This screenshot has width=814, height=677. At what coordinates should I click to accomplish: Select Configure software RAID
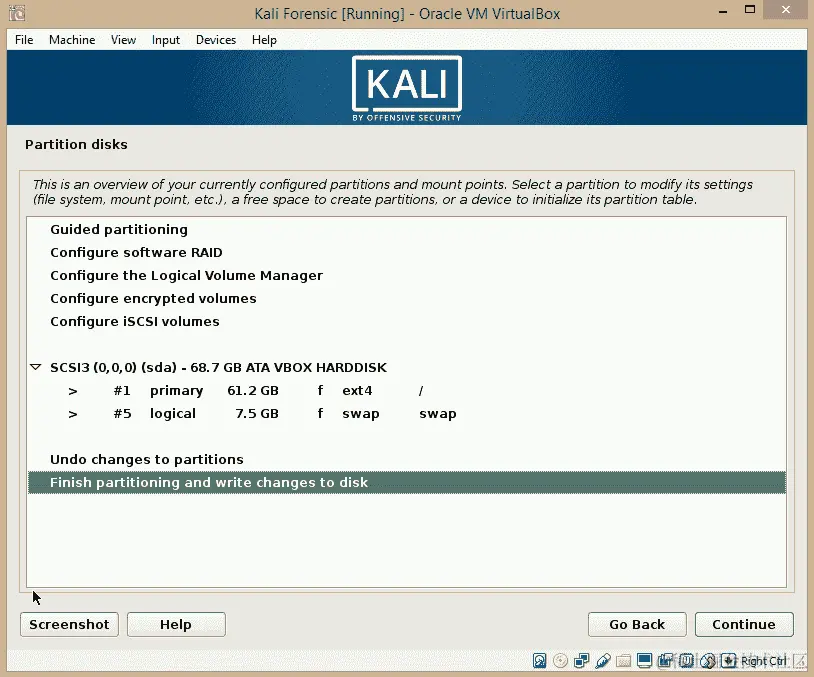(406, 252)
